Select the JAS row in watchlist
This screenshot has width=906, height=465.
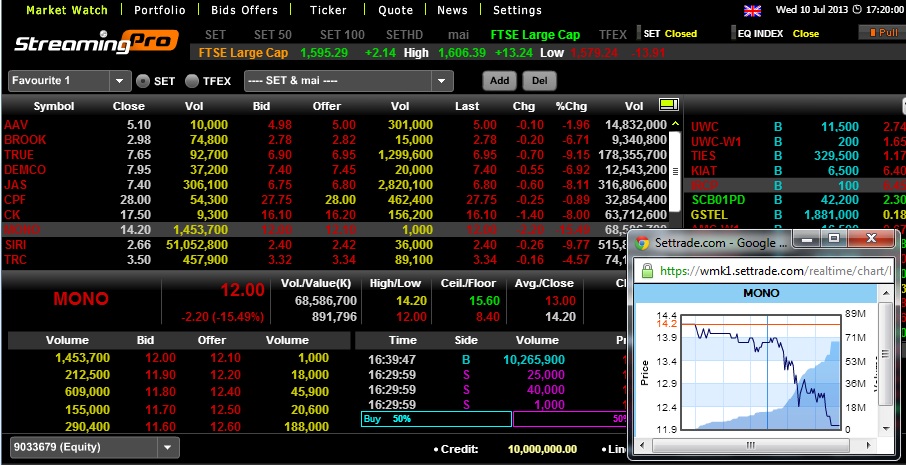[x=335, y=184]
